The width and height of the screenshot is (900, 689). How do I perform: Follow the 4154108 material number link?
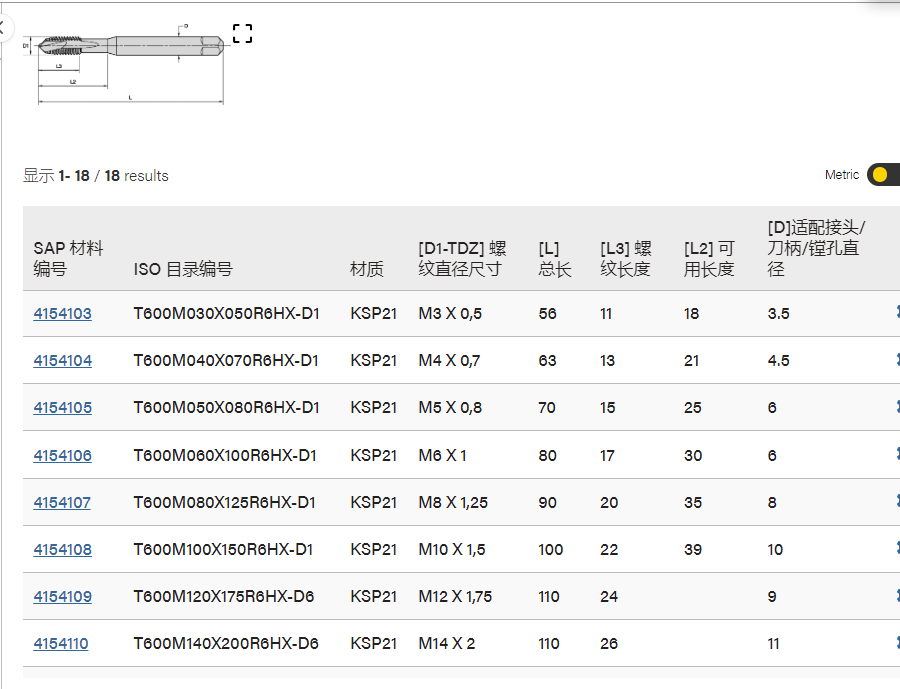click(x=62, y=549)
